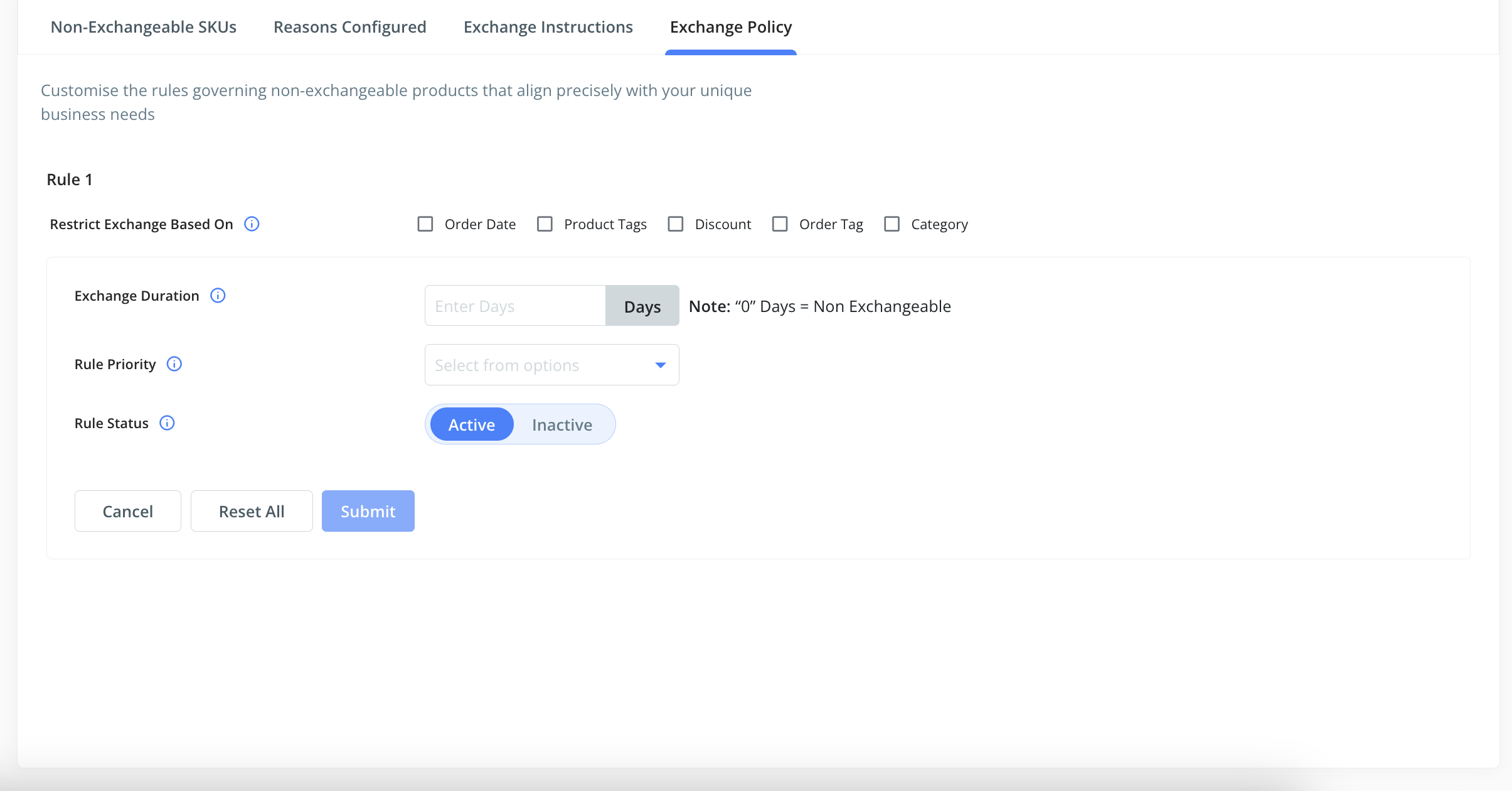The height and width of the screenshot is (791, 1512).
Task: Click info icon beside Restrict Exchange Based On
Action: click(252, 224)
